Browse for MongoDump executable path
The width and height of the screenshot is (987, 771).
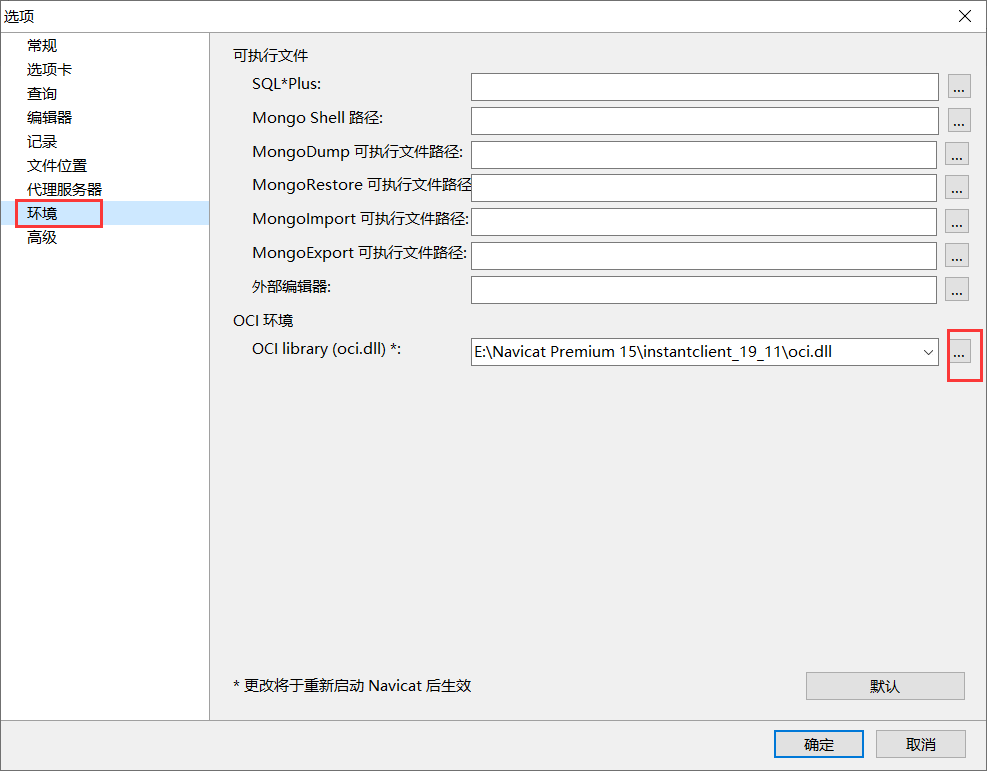(x=956, y=155)
